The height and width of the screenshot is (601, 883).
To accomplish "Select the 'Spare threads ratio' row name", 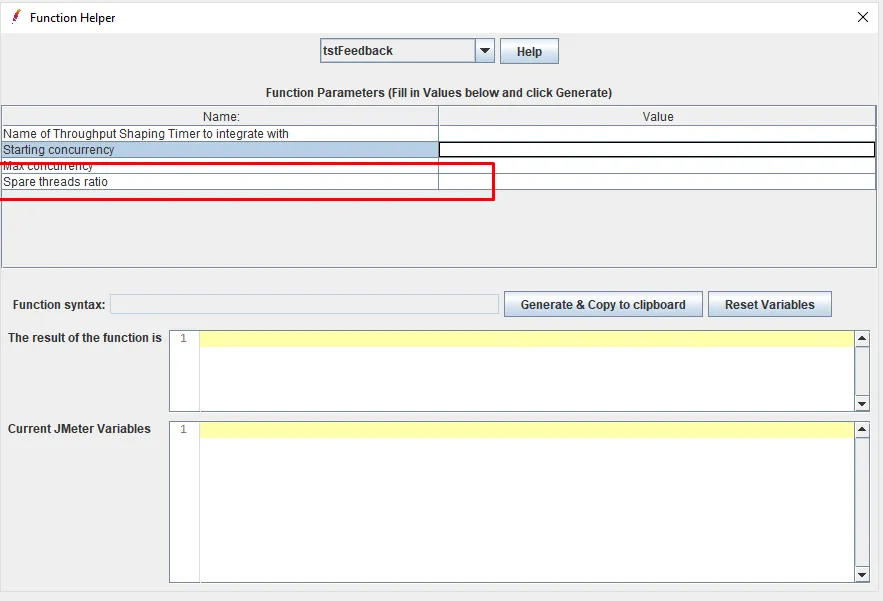I will 220,181.
